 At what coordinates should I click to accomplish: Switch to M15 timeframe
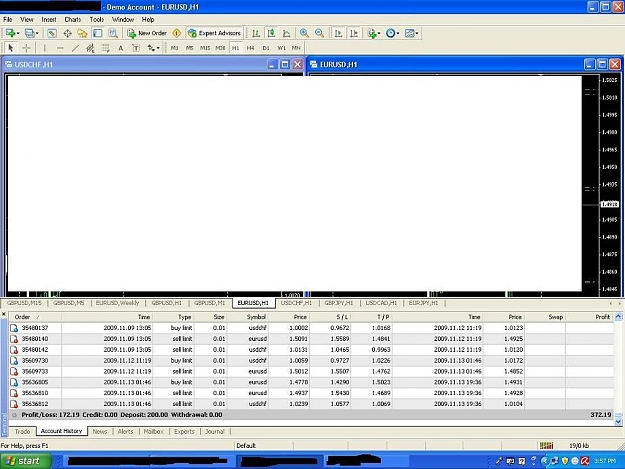tap(205, 48)
